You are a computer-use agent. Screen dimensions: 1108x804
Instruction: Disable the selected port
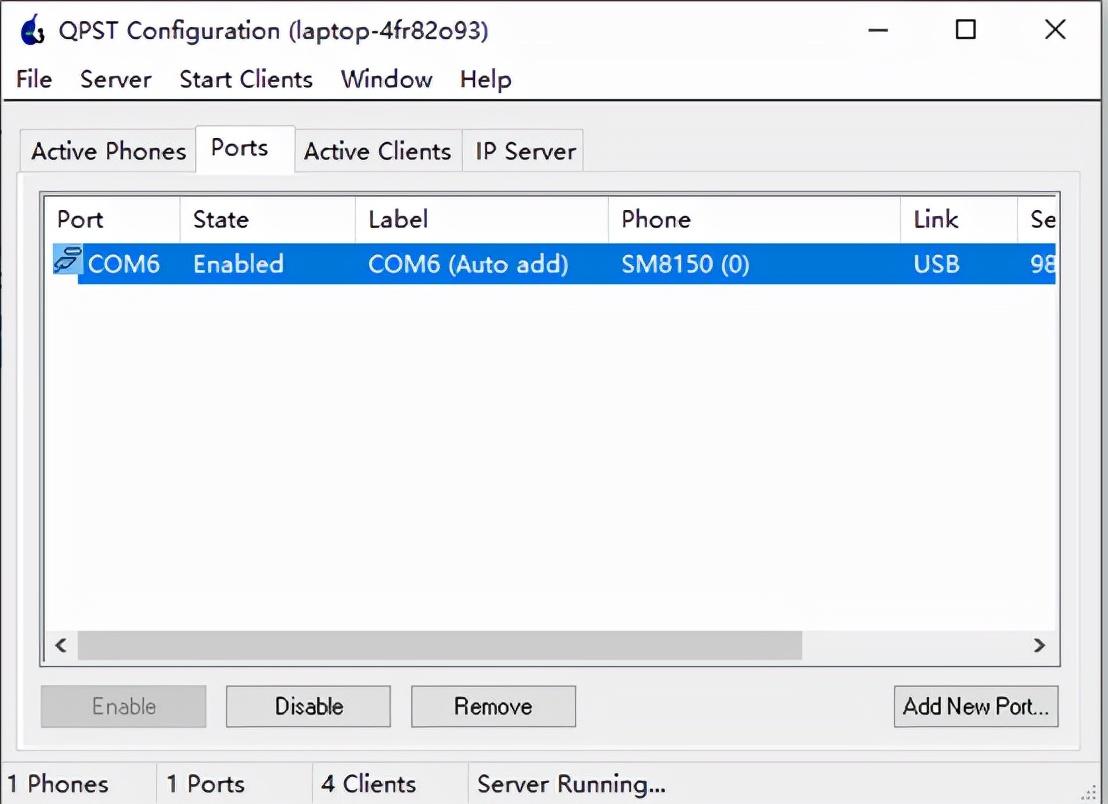[308, 706]
